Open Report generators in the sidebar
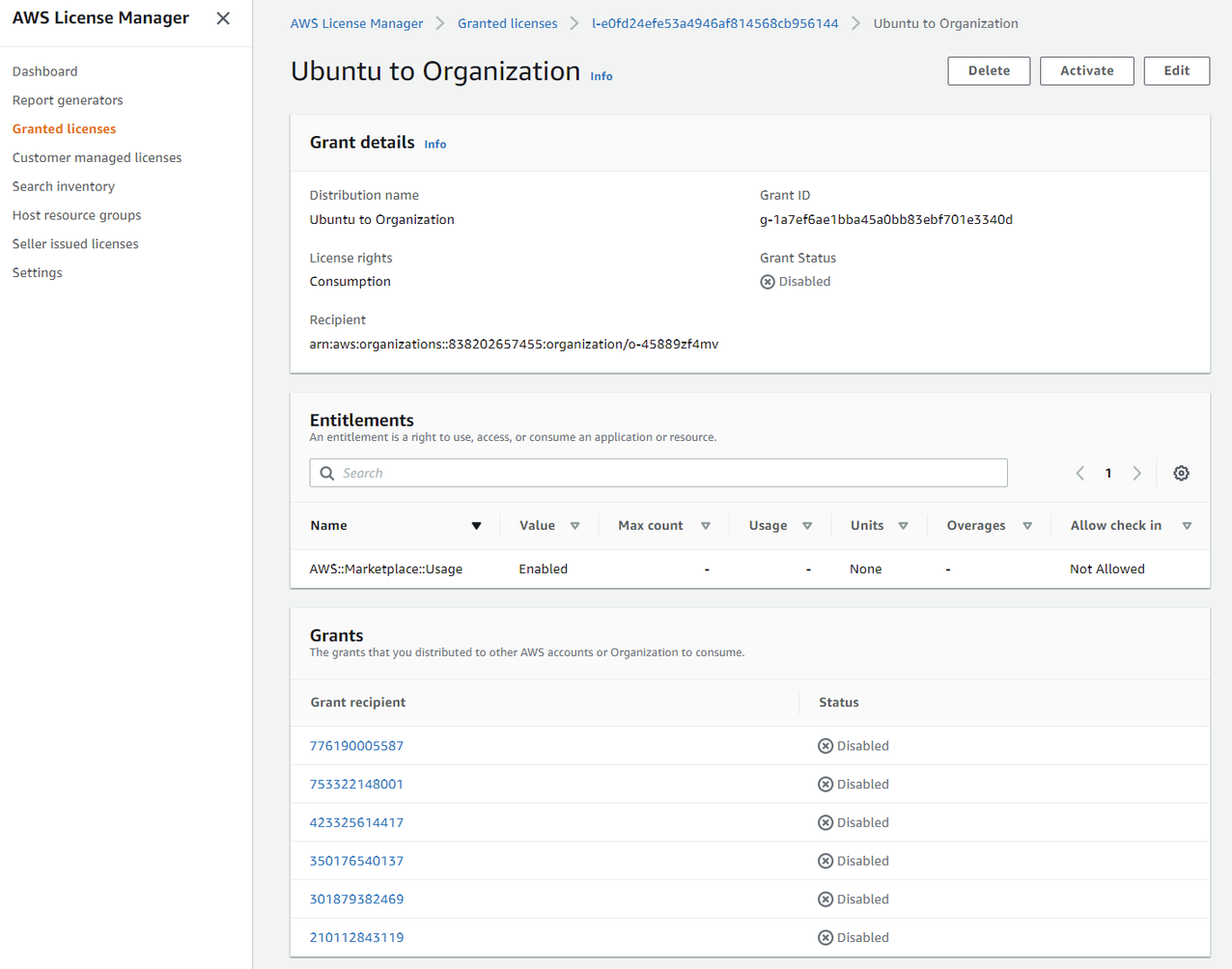1232x969 pixels. click(68, 100)
